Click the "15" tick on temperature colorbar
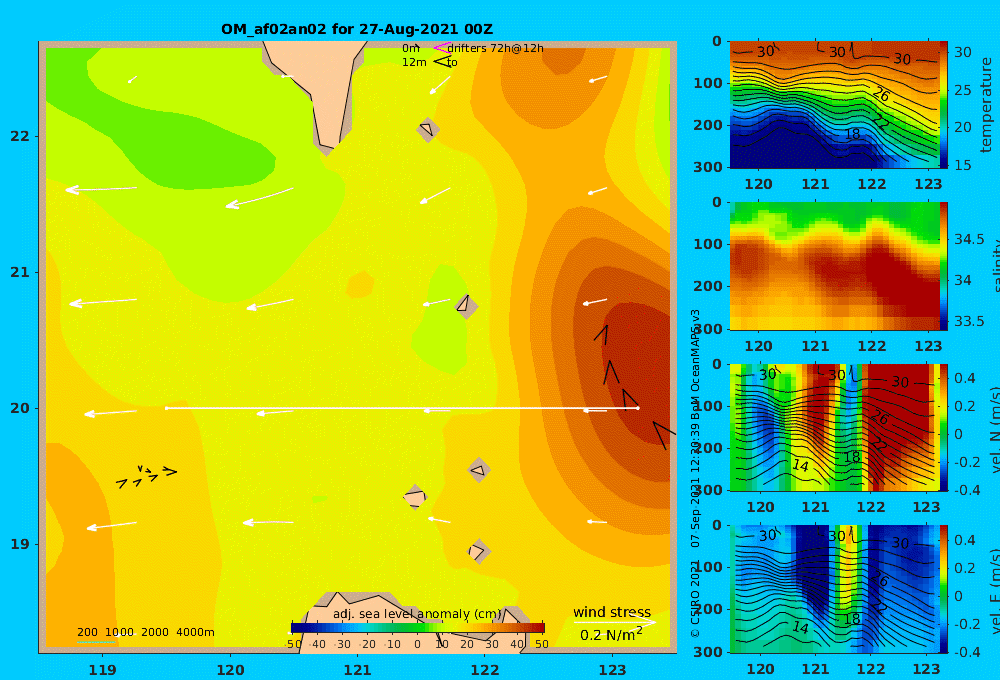This screenshot has width=1000, height=680. [962, 165]
